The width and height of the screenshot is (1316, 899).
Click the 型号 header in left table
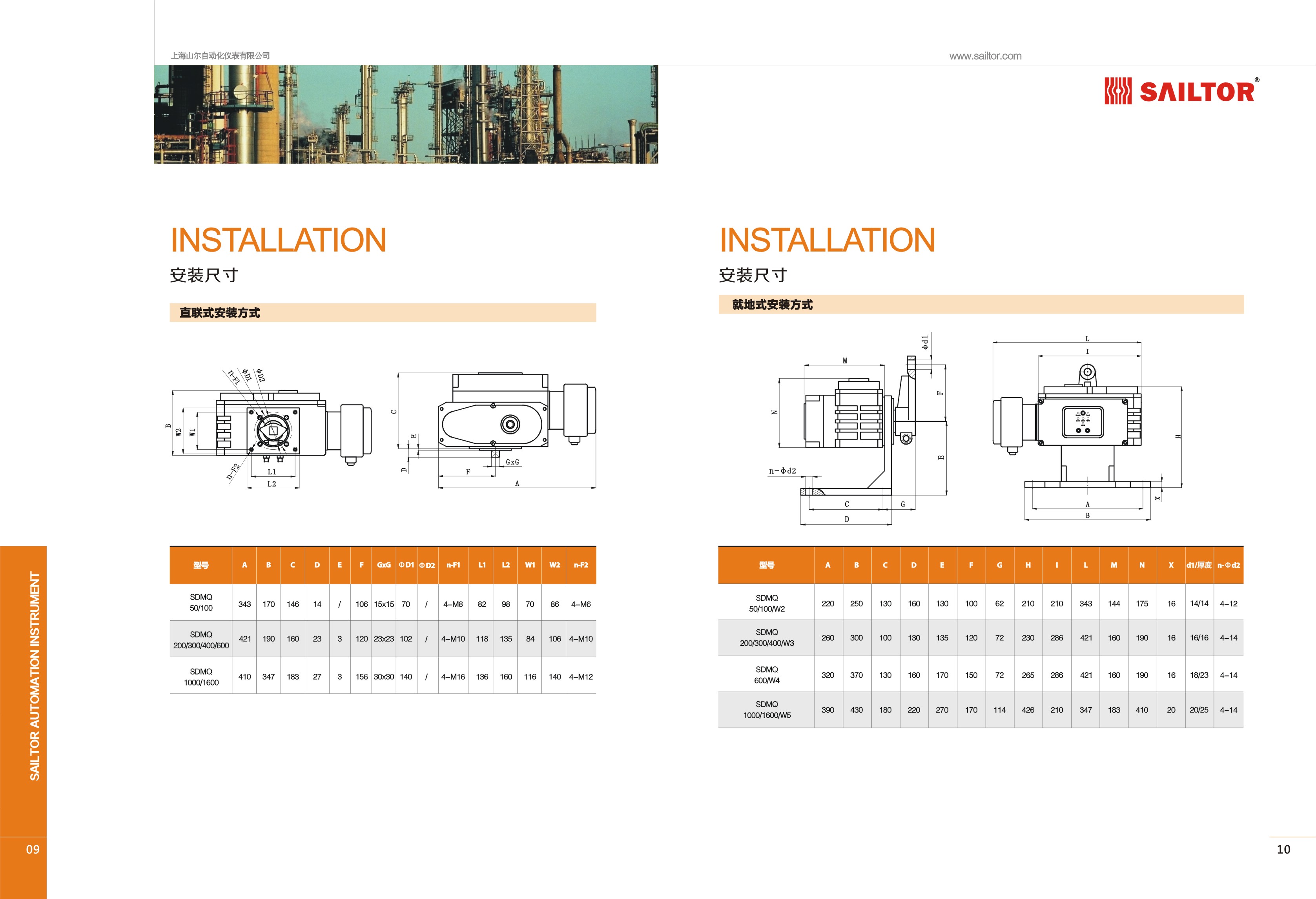coord(201,565)
